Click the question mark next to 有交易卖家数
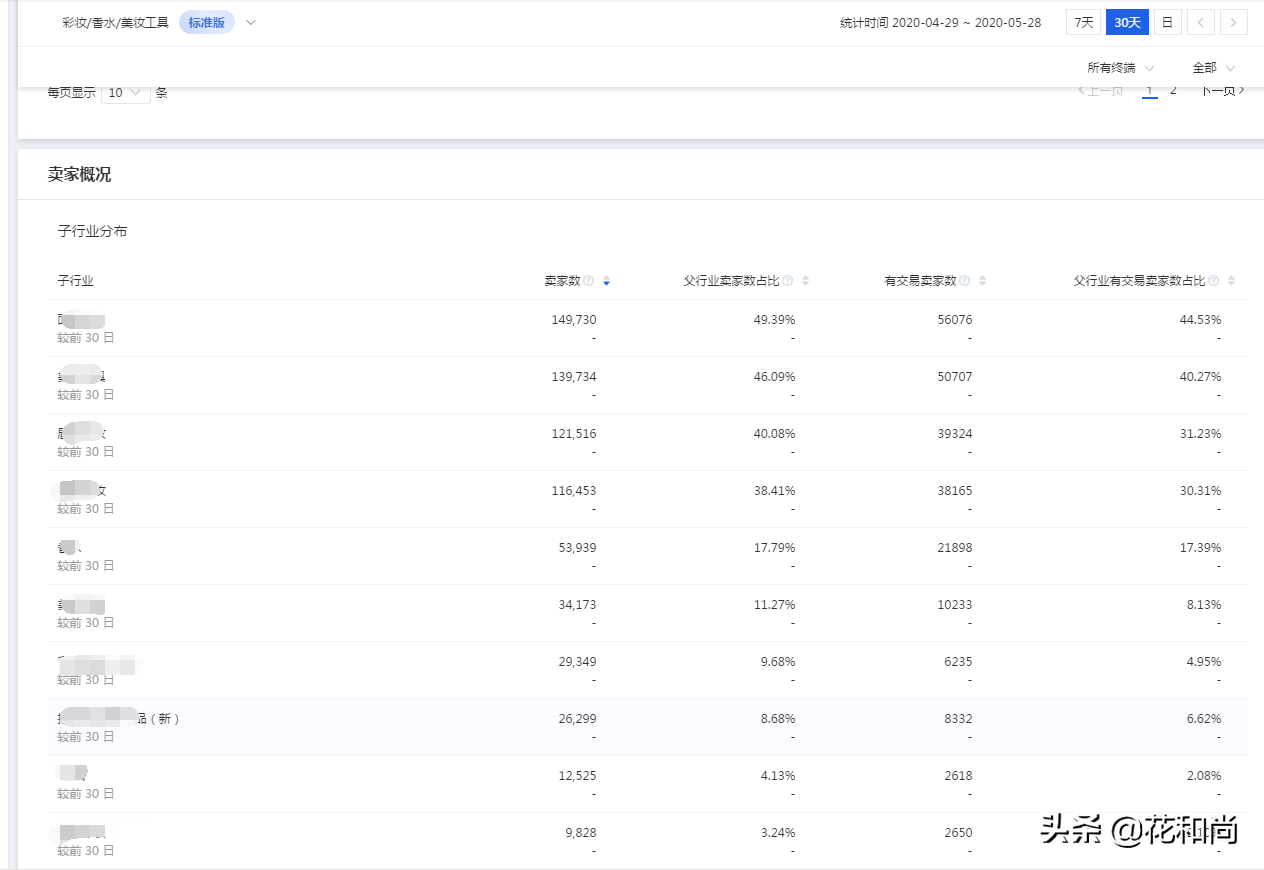 pos(964,281)
